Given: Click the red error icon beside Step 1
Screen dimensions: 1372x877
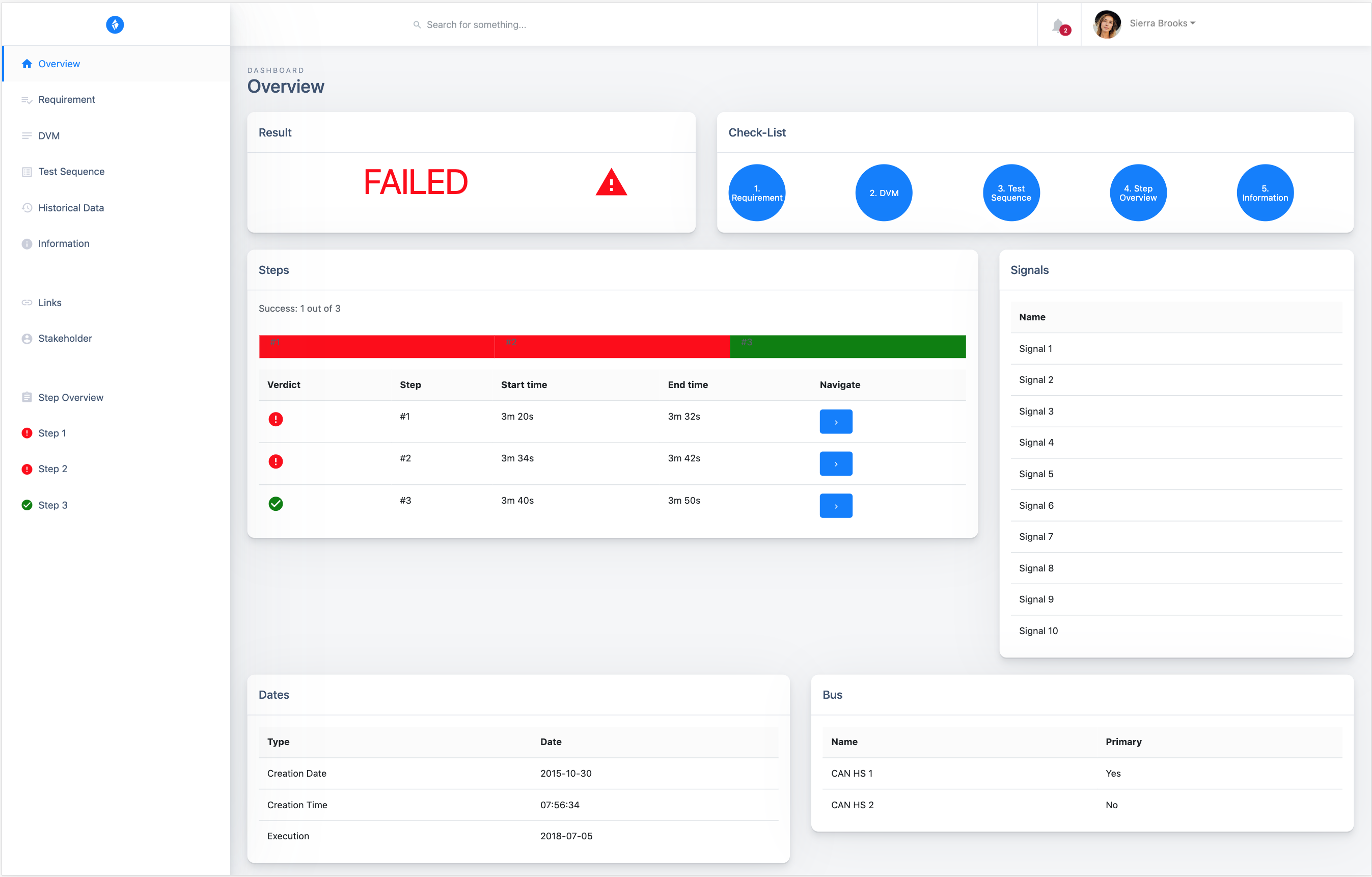Looking at the screenshot, I should [27, 433].
